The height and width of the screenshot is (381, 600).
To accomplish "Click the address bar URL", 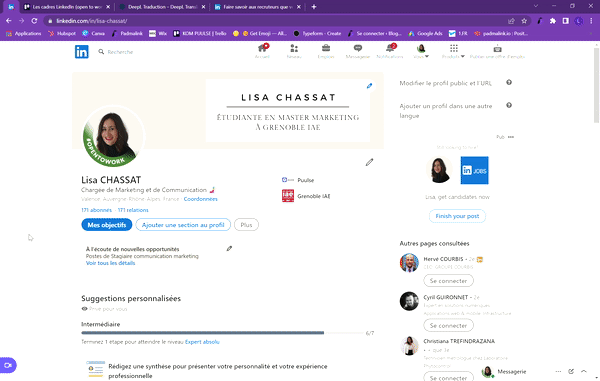I will click(92, 21).
